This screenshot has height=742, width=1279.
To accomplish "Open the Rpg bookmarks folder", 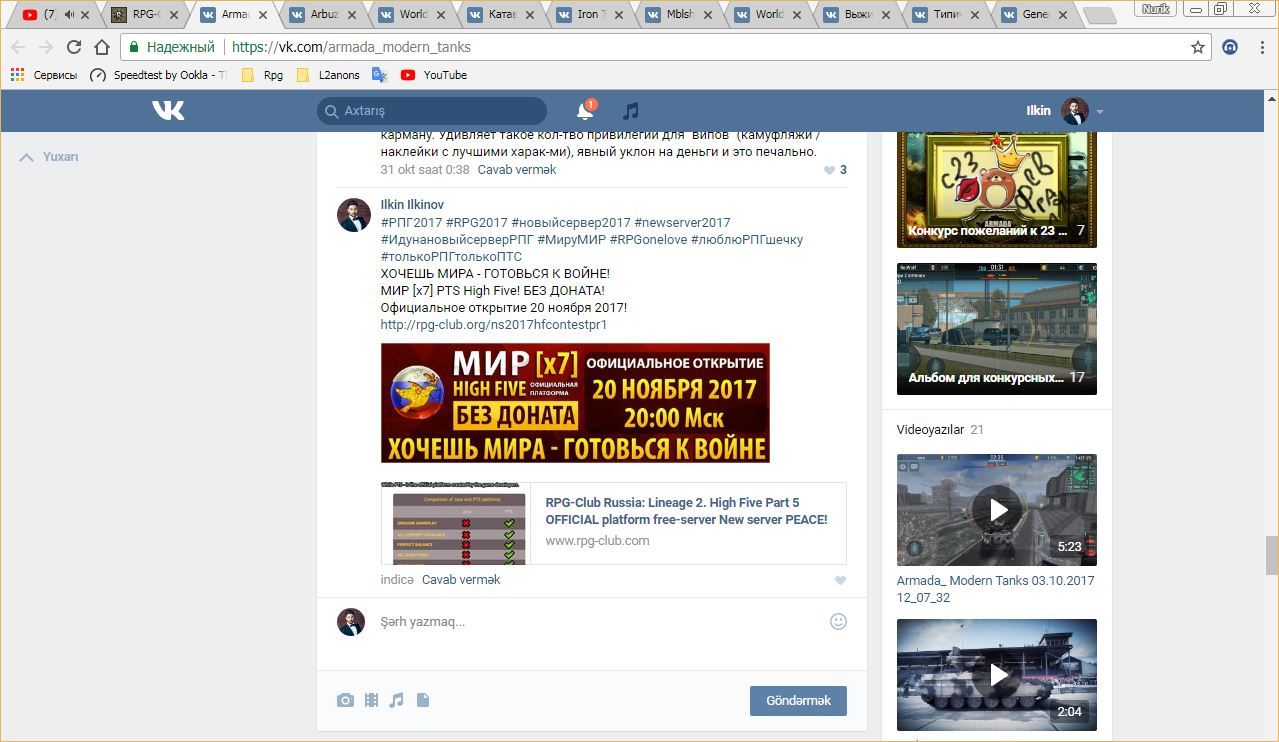I will point(263,75).
